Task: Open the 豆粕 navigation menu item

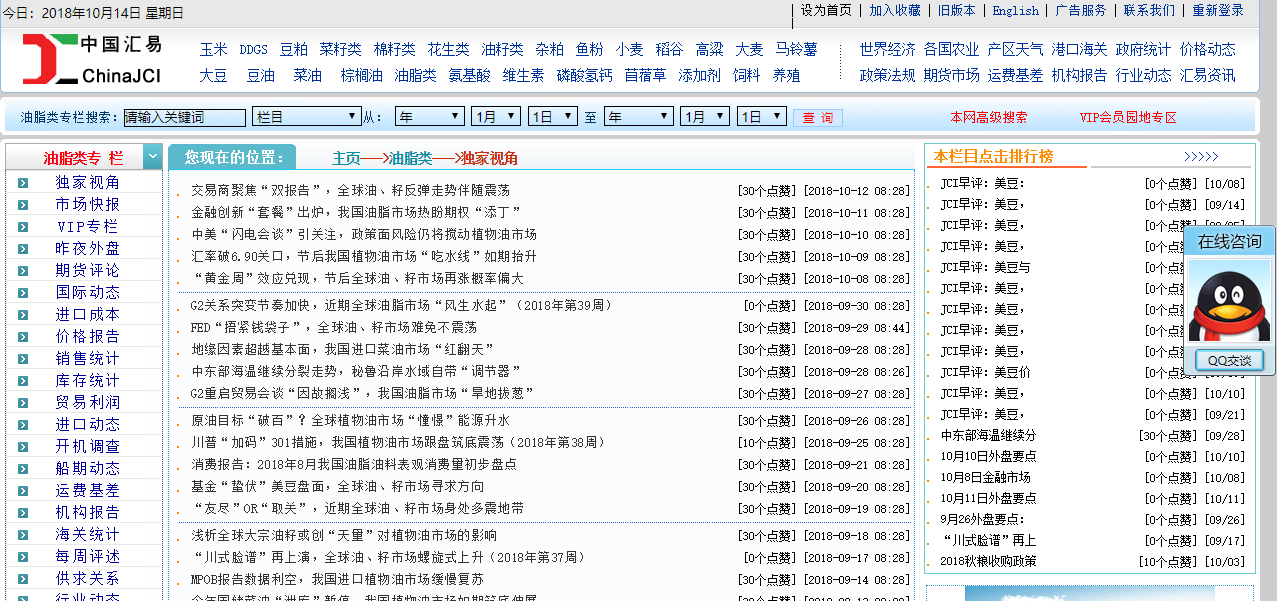Action: point(294,50)
